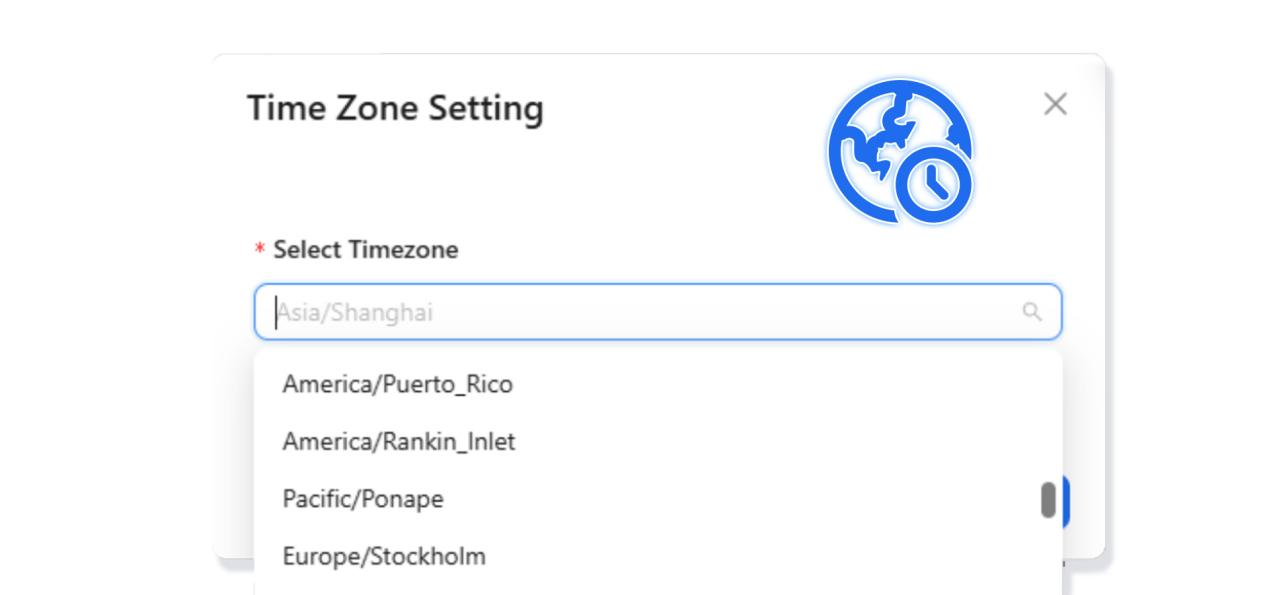Click the Asia/Shanghai placeholder text
1269x595 pixels.
coord(355,312)
